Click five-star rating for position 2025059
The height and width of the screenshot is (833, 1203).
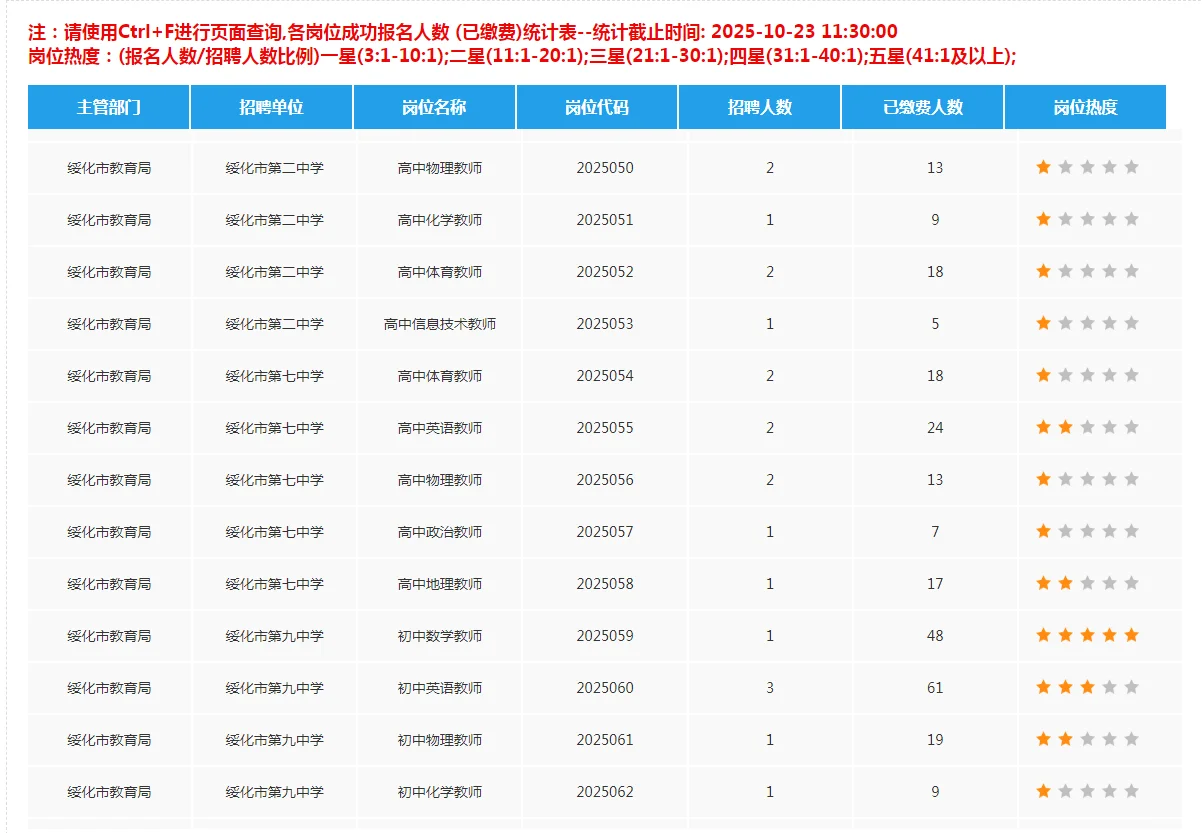point(1087,635)
